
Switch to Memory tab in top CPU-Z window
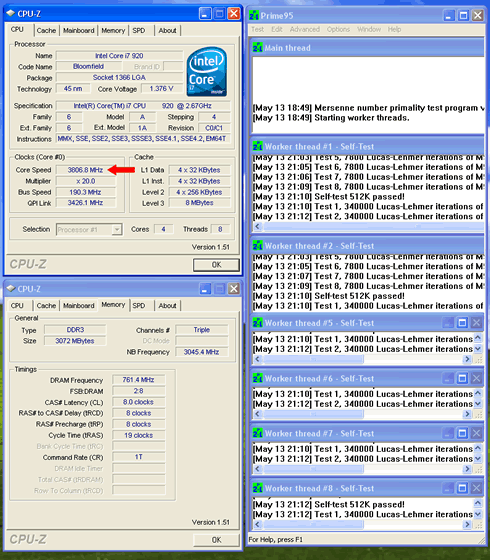pyautogui.click(x=113, y=31)
